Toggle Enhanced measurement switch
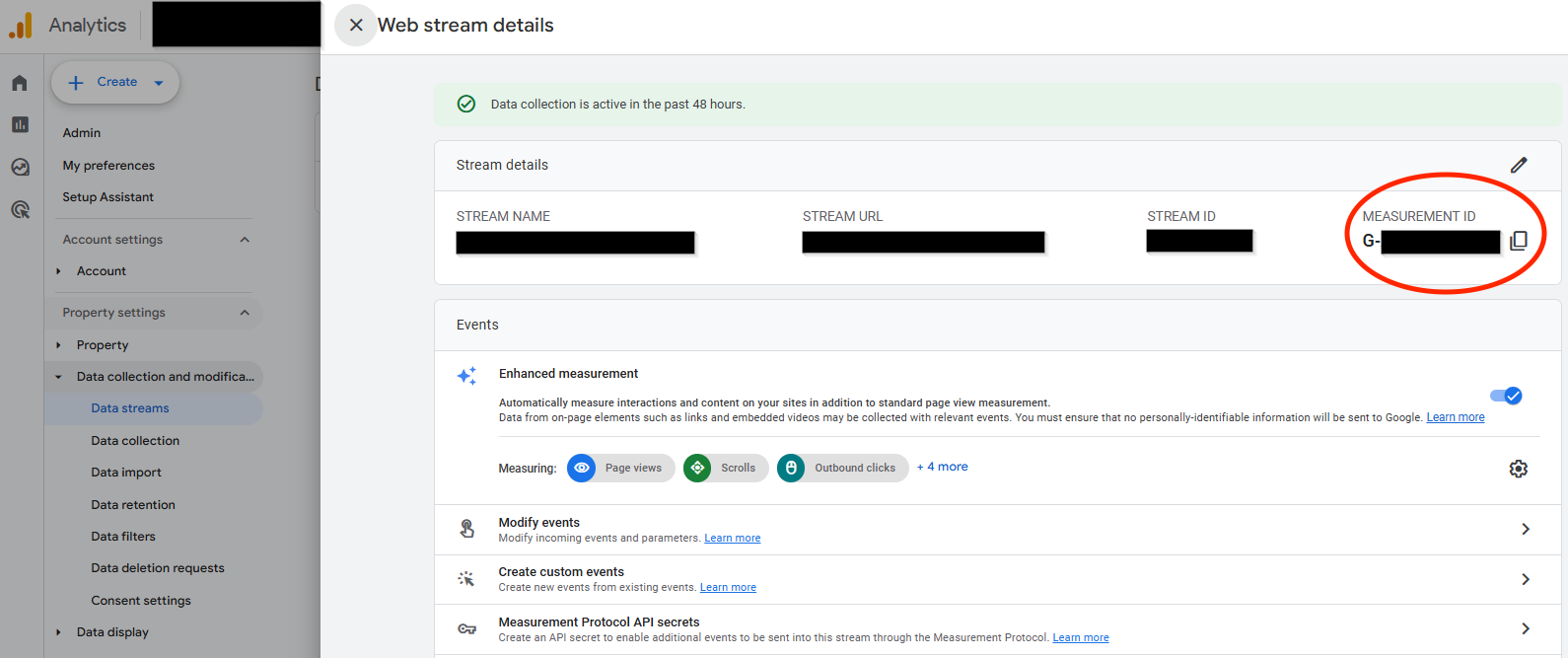Viewport: 1568px width, 658px height. point(1506,396)
